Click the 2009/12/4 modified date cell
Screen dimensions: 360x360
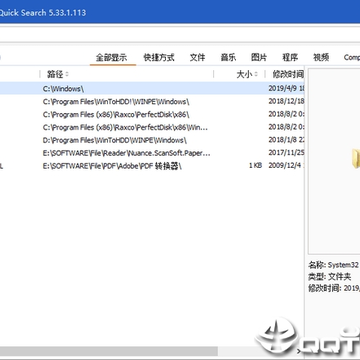286,166
